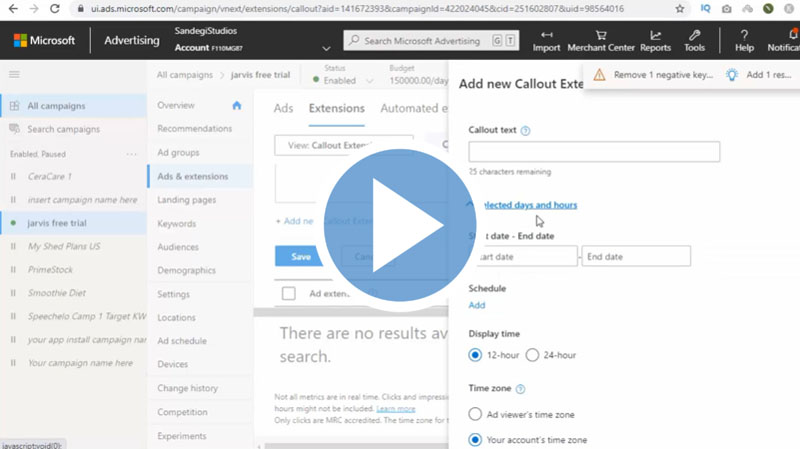Open Recommendations page

(x=194, y=129)
